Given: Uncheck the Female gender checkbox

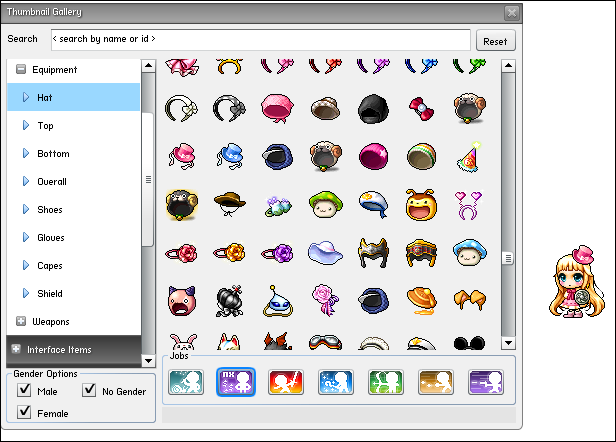Looking at the screenshot, I should [x=24, y=412].
